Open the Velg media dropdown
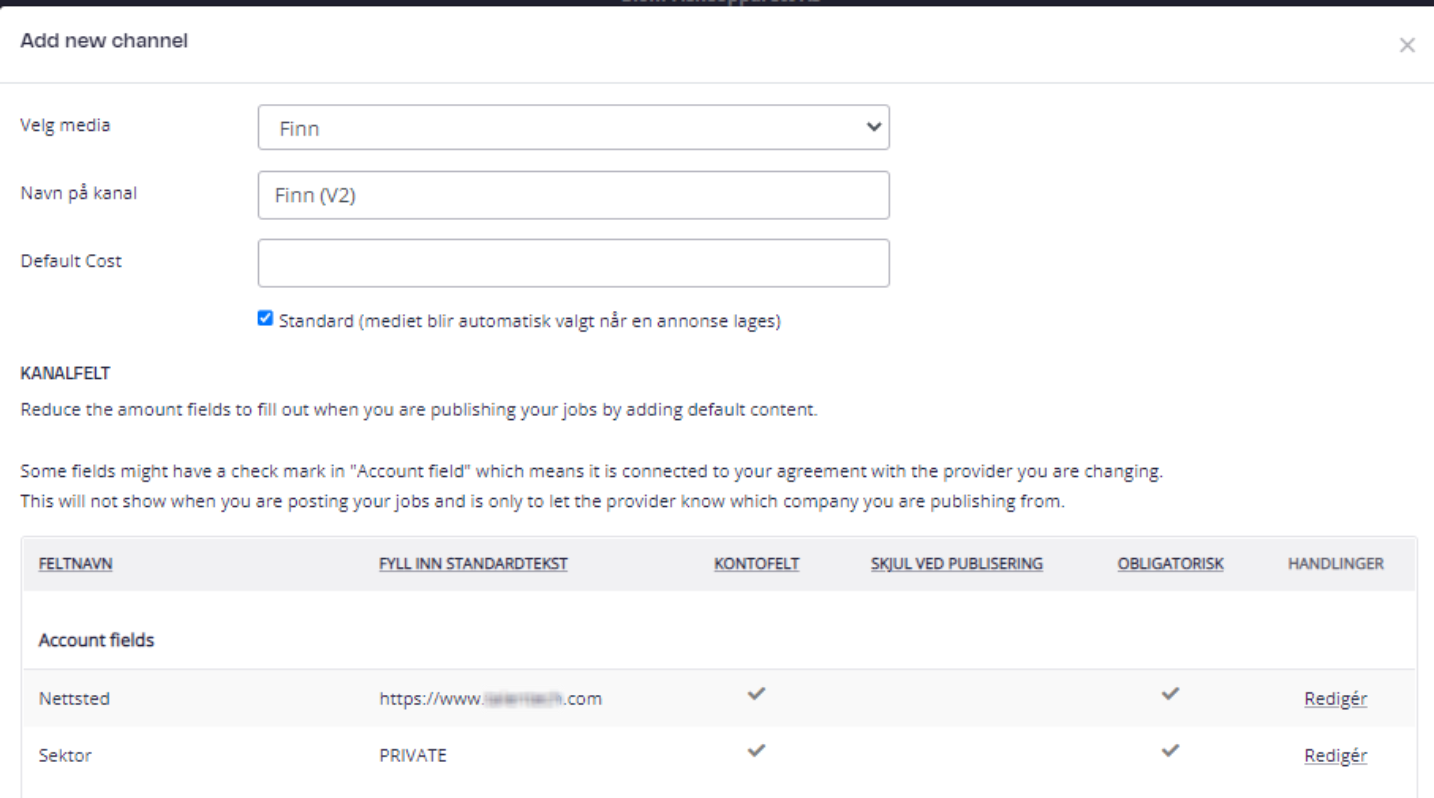Viewport: 1434px width, 798px height. [x=573, y=127]
